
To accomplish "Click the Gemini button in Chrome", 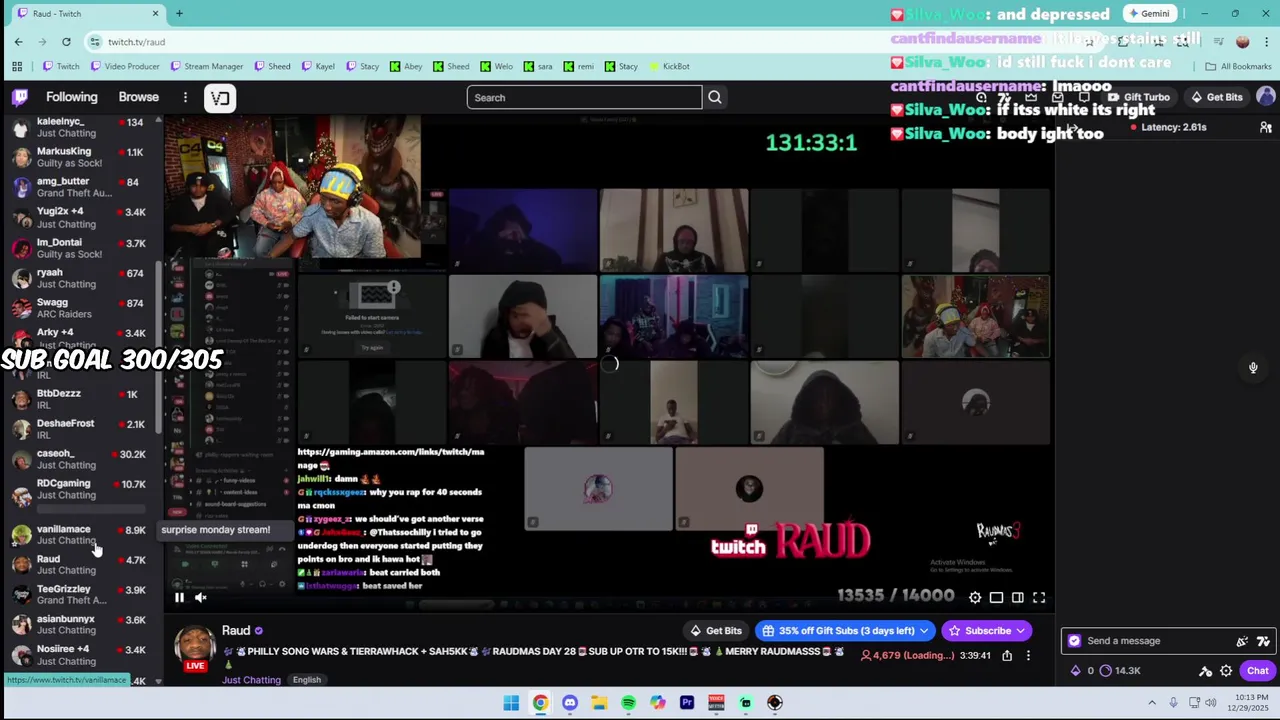I will [1148, 13].
